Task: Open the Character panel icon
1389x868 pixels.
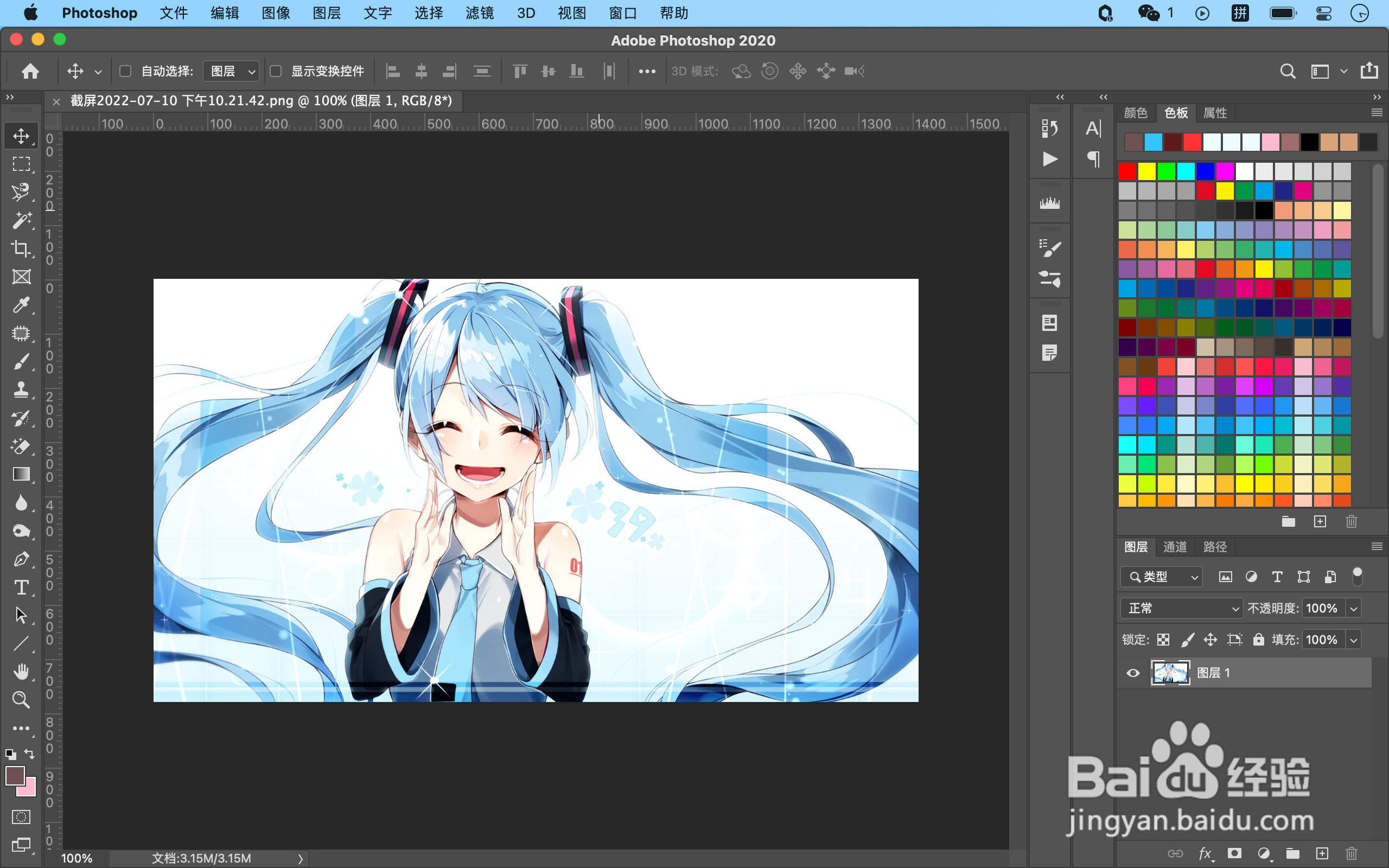Action: pos(1093,128)
